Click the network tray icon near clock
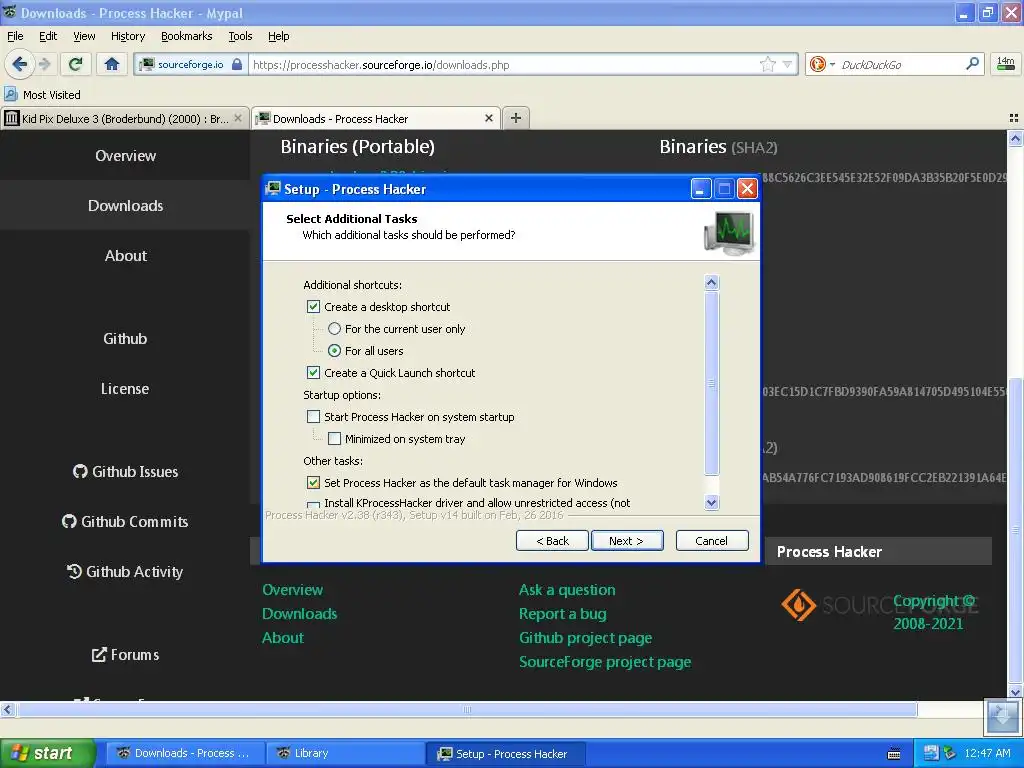The height and width of the screenshot is (768, 1024). point(931,753)
